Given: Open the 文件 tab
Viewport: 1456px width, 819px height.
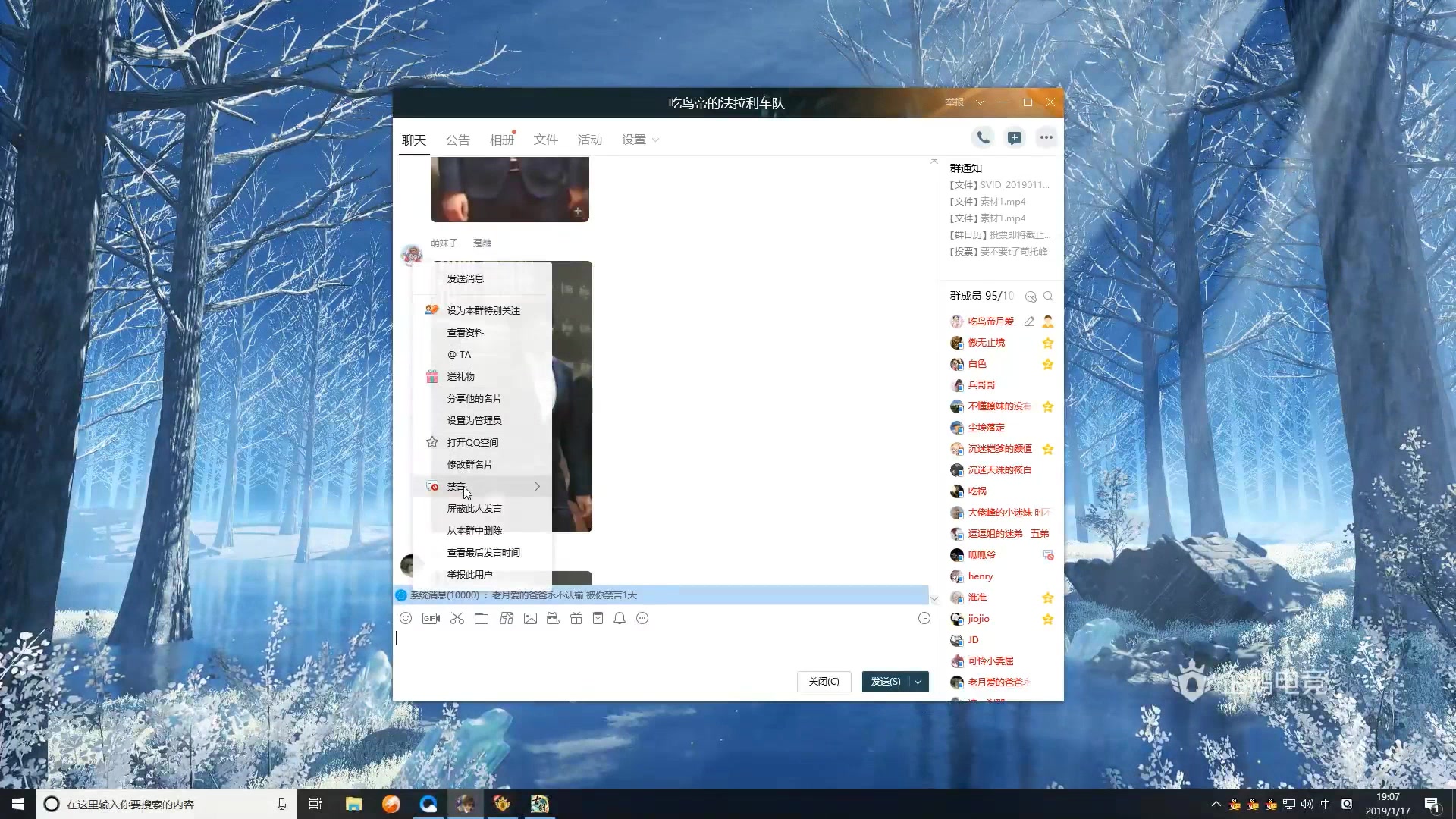Looking at the screenshot, I should coord(545,140).
